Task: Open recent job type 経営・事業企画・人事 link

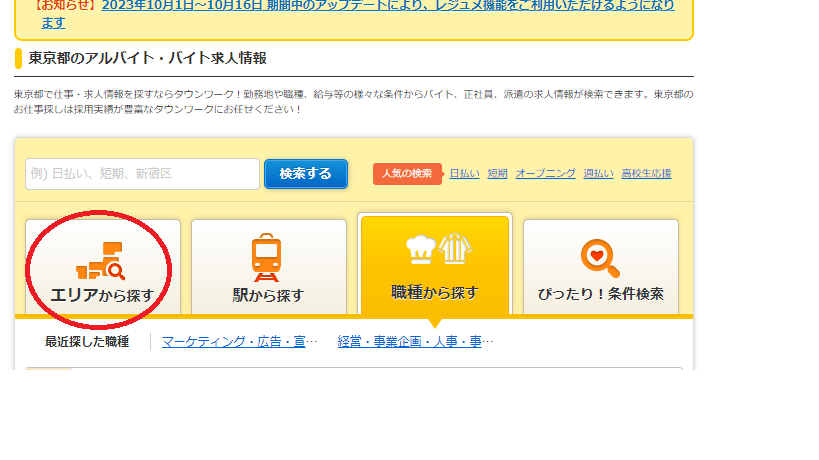Action: tap(415, 342)
